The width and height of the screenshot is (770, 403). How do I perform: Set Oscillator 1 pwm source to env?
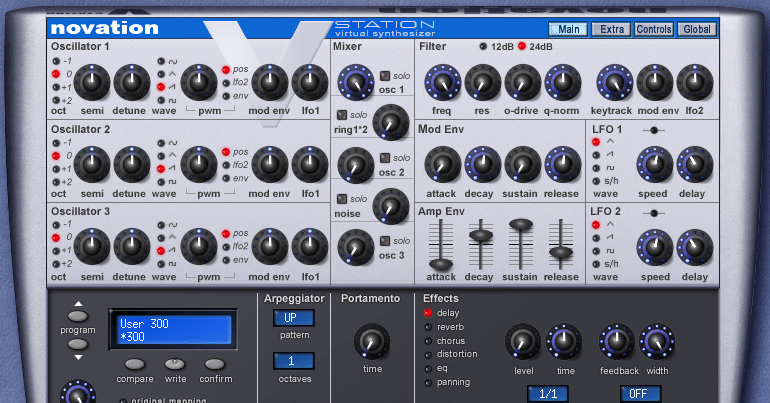pyautogui.click(x=226, y=96)
